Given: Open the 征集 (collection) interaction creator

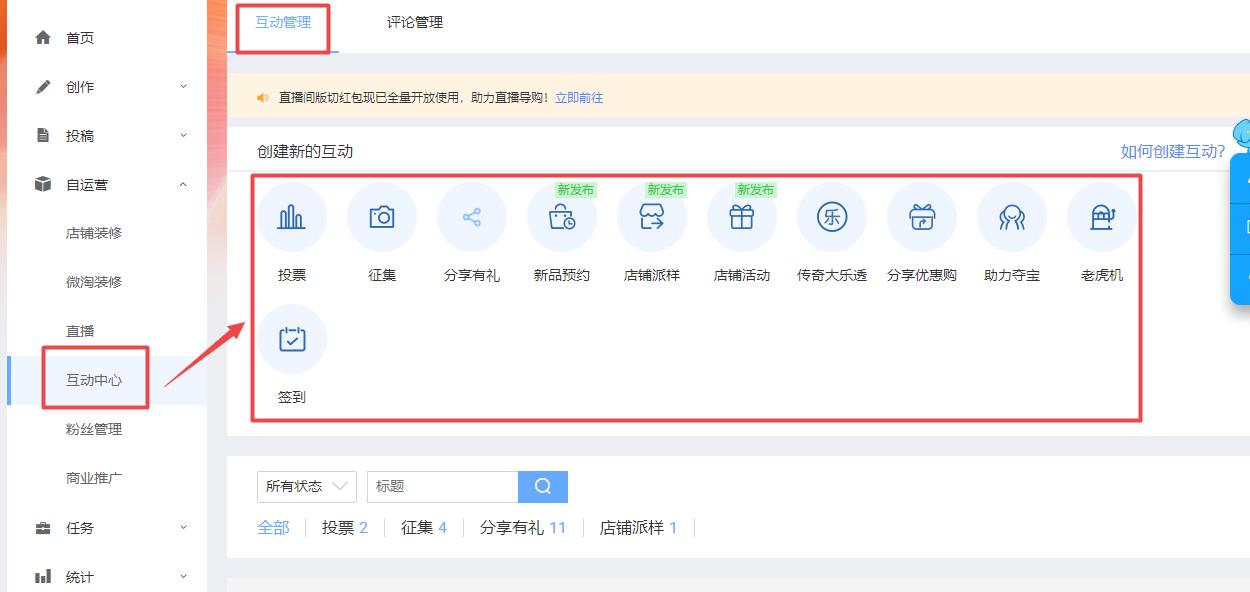Looking at the screenshot, I should 381,216.
